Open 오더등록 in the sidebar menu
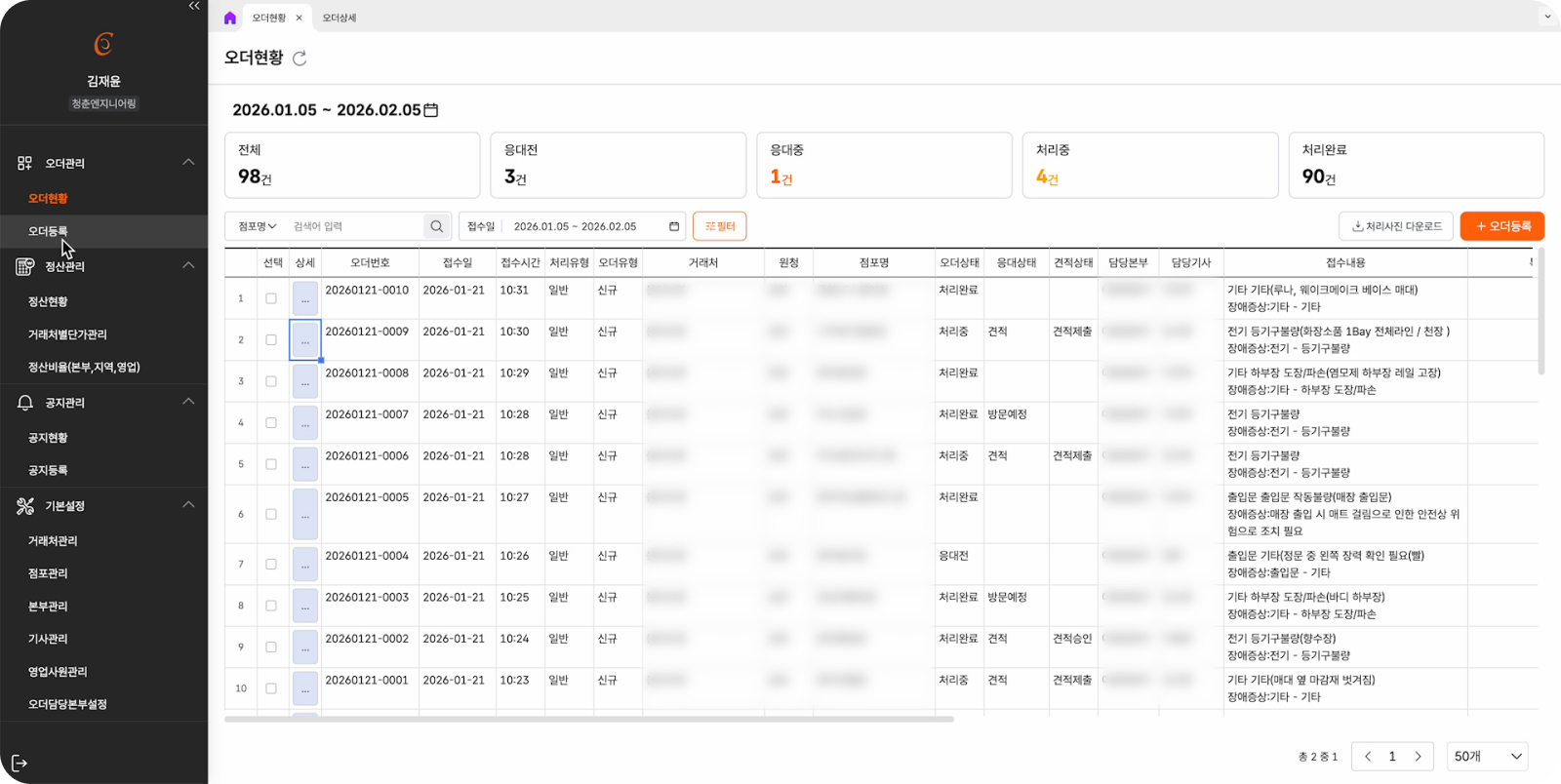The width and height of the screenshot is (1561, 784). click(48, 231)
